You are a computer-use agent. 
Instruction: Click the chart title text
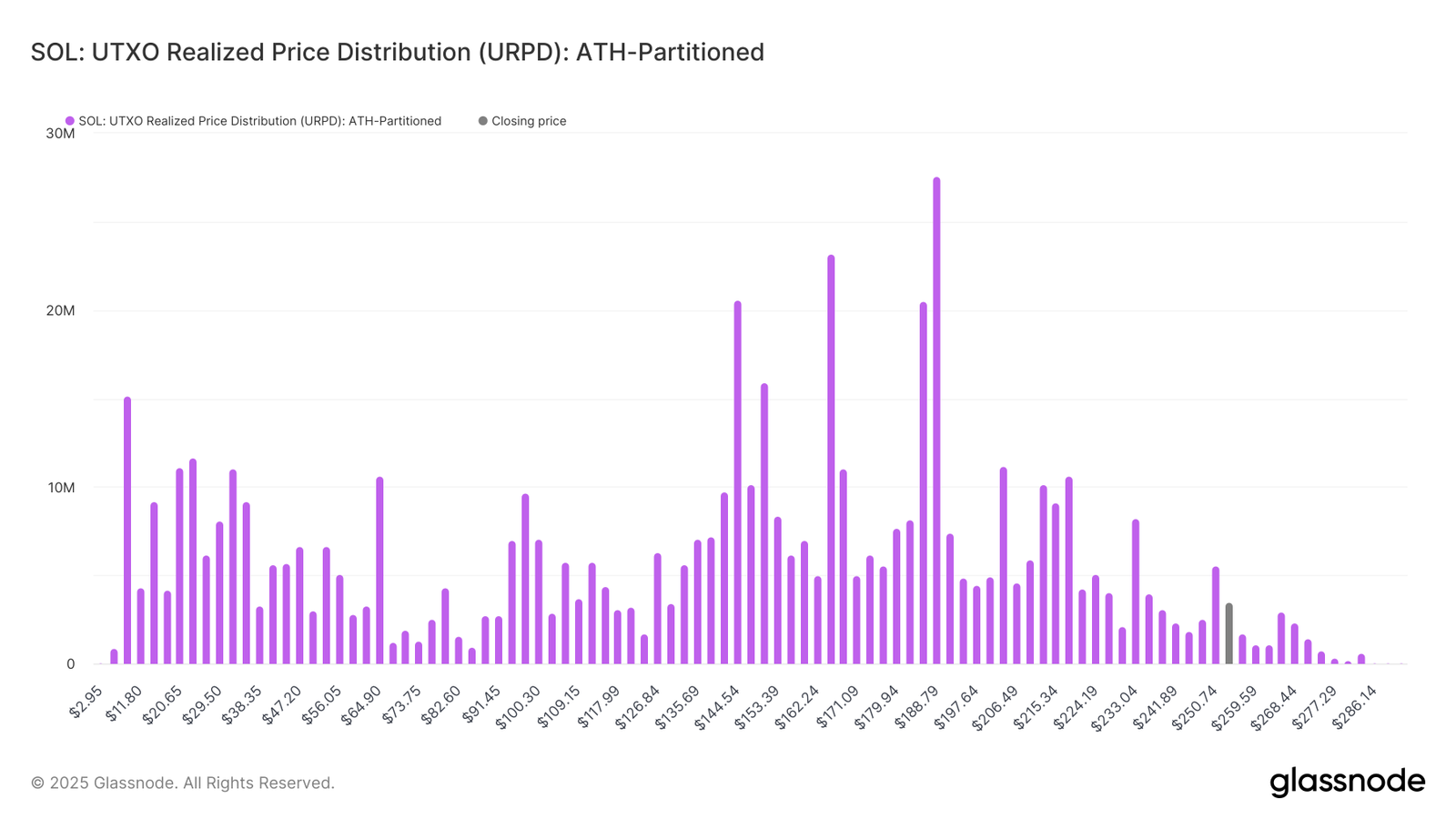point(397,53)
